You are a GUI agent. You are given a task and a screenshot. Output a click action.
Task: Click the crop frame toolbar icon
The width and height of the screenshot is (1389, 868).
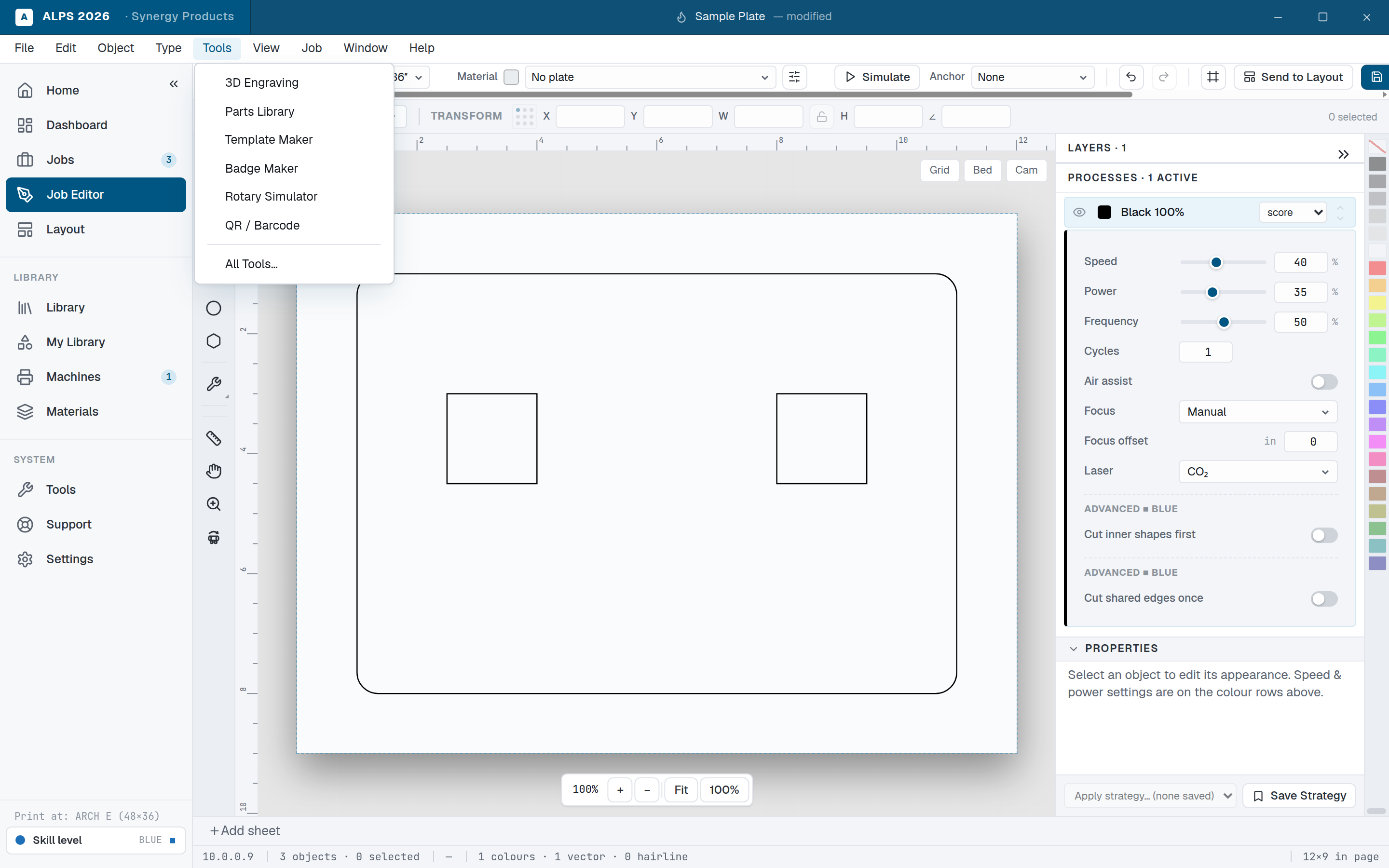coord(1213,77)
